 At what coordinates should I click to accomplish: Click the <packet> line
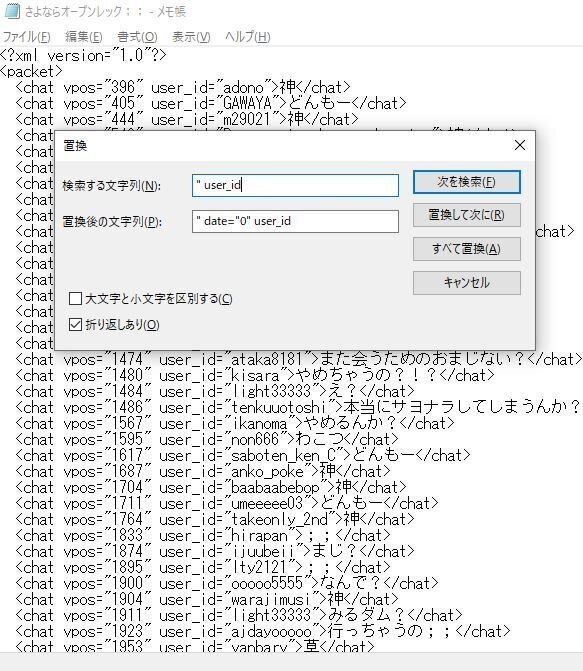[x=31, y=71]
